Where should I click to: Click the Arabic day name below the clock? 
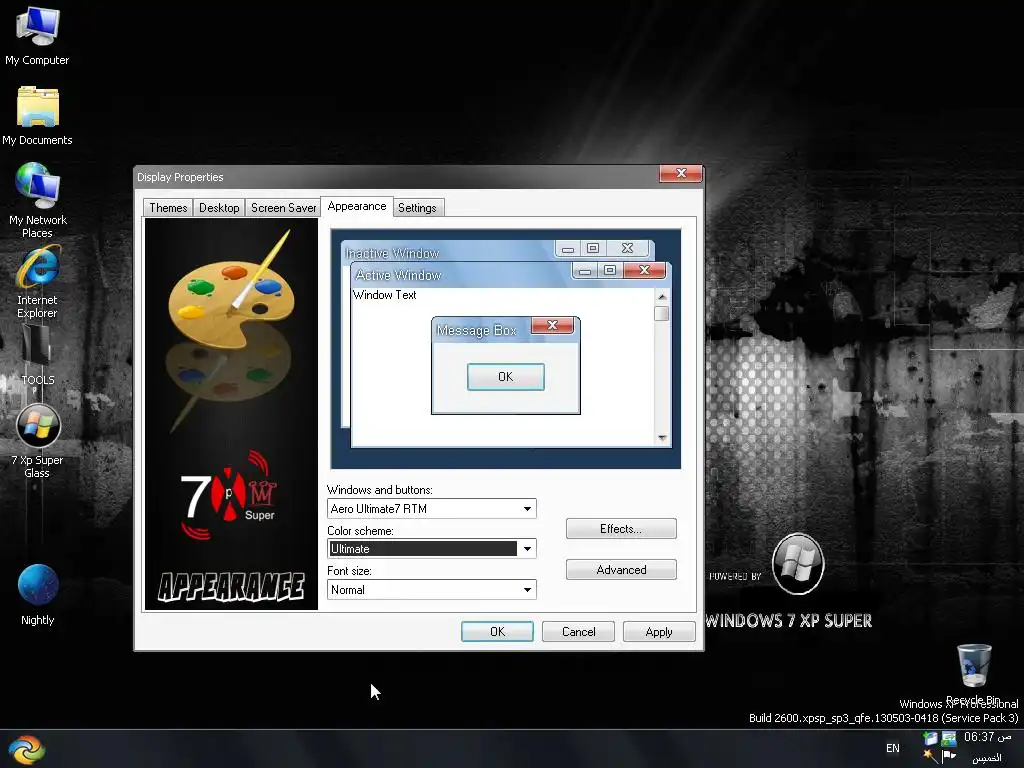point(987,758)
